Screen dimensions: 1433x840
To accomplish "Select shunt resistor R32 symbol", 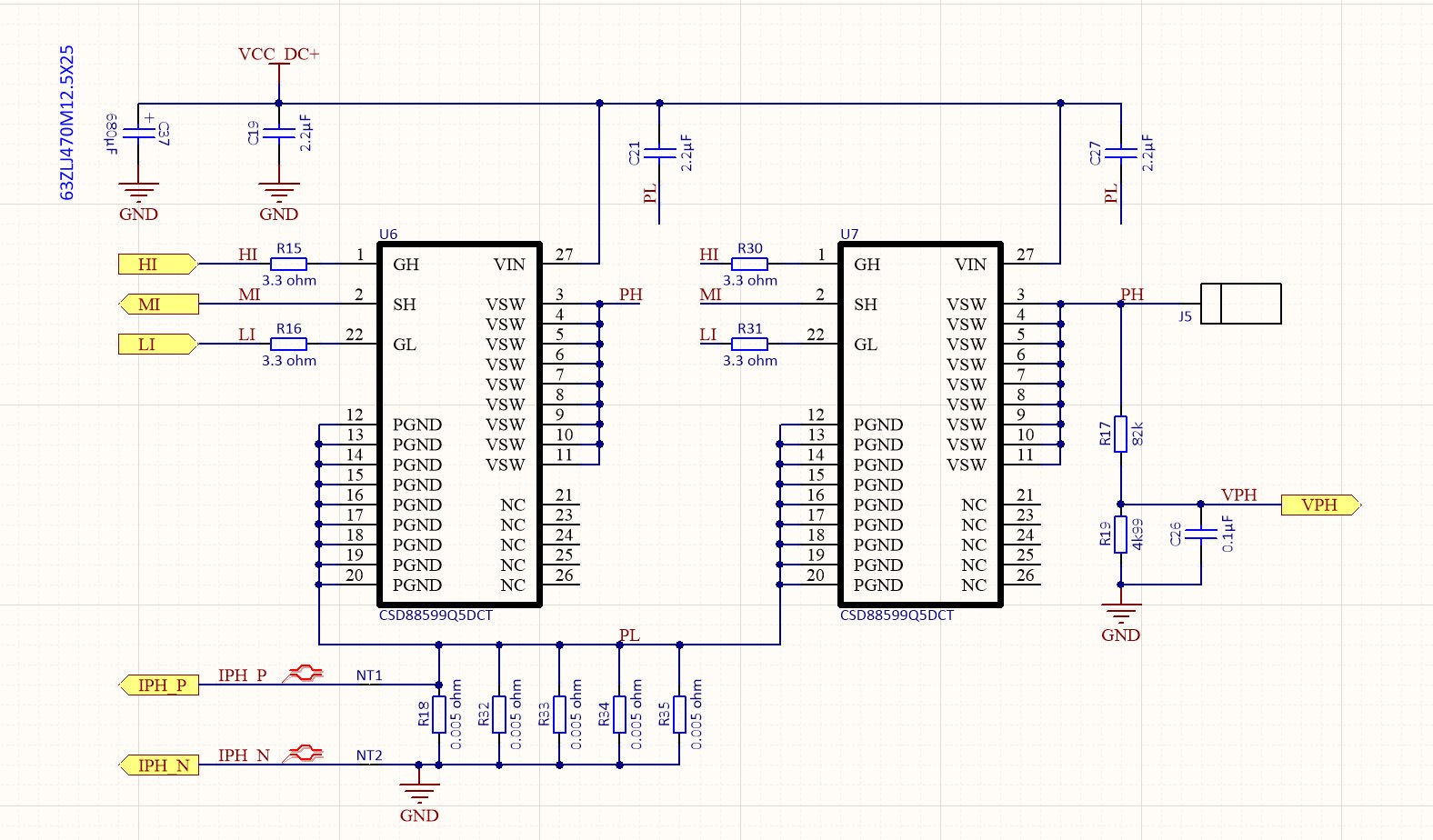I will 499,715.
